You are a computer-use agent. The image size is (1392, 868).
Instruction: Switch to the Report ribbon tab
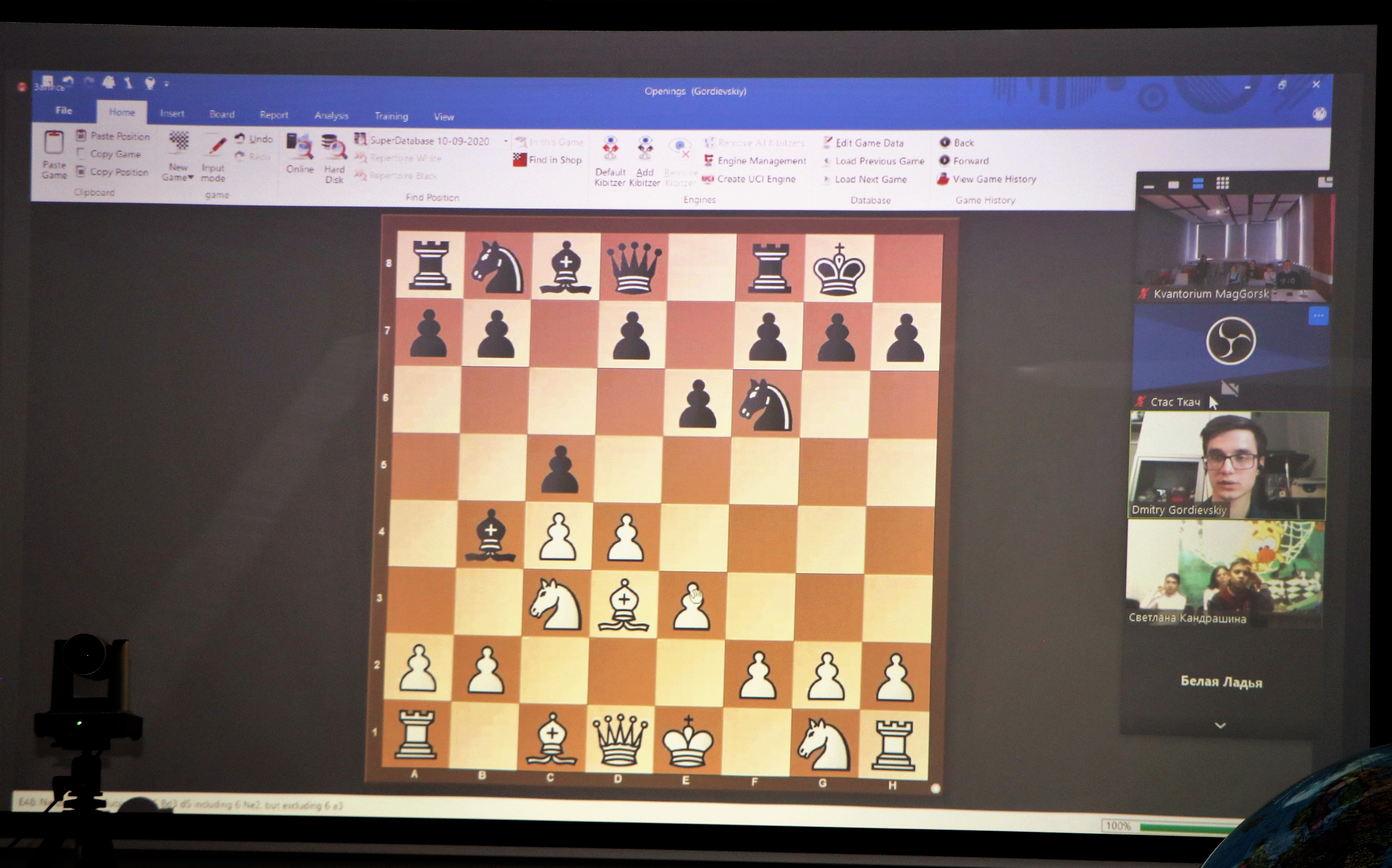274,115
